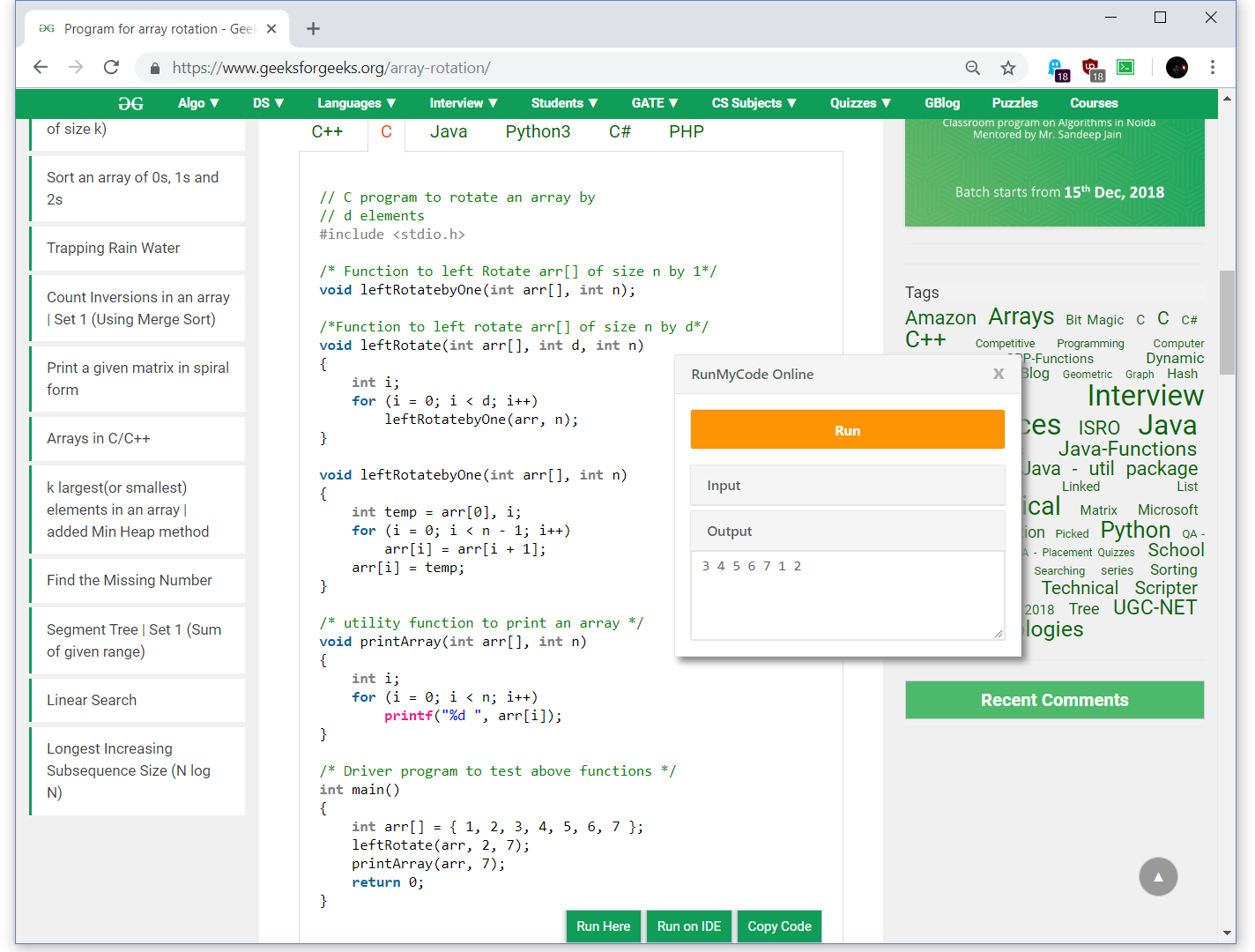Click the scroll-to-top arrow button
The width and height of the screenshot is (1255, 952).
point(1158,876)
